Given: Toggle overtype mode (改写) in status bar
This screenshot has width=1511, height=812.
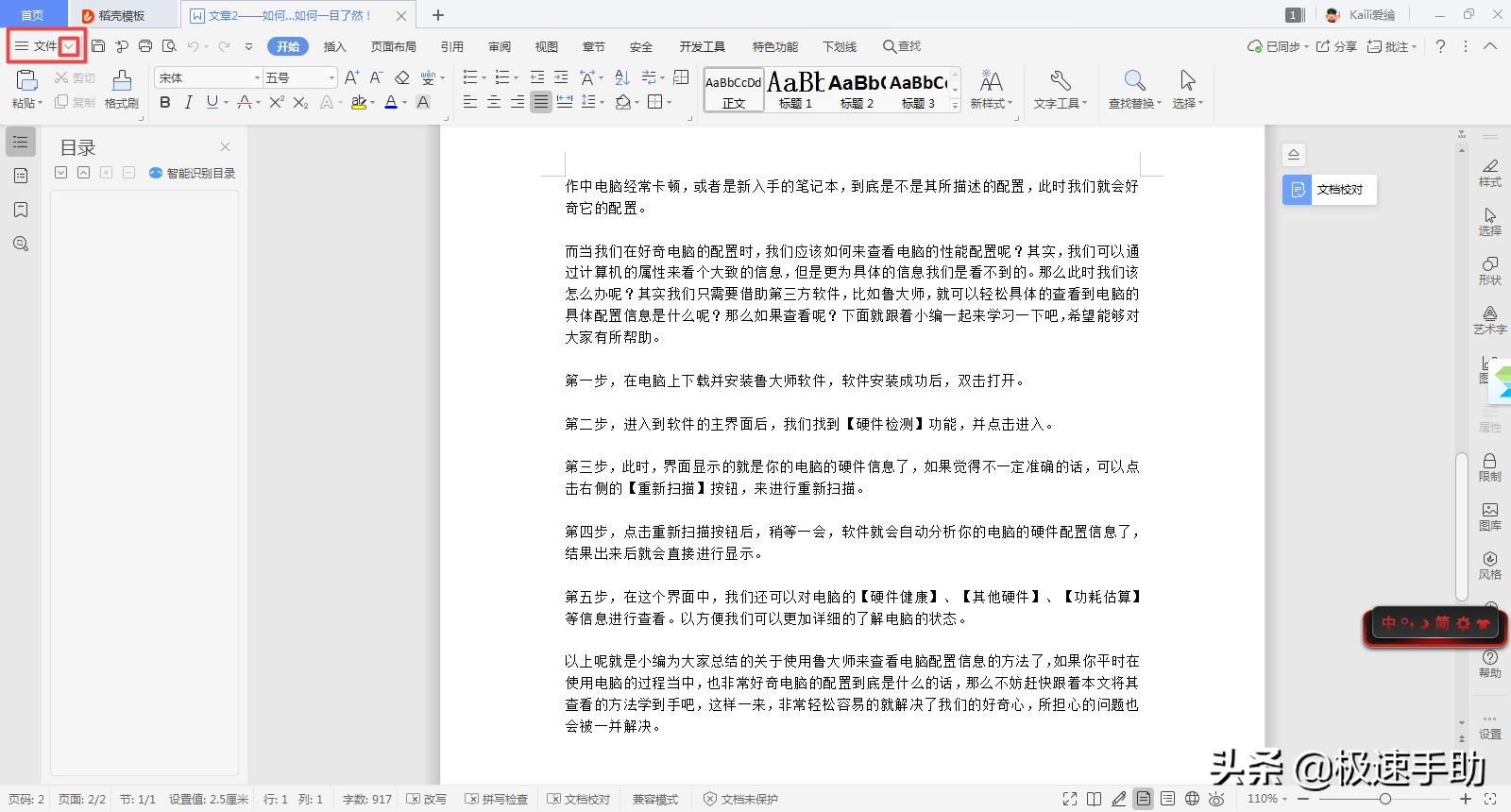Looking at the screenshot, I should pyautogui.click(x=426, y=799).
